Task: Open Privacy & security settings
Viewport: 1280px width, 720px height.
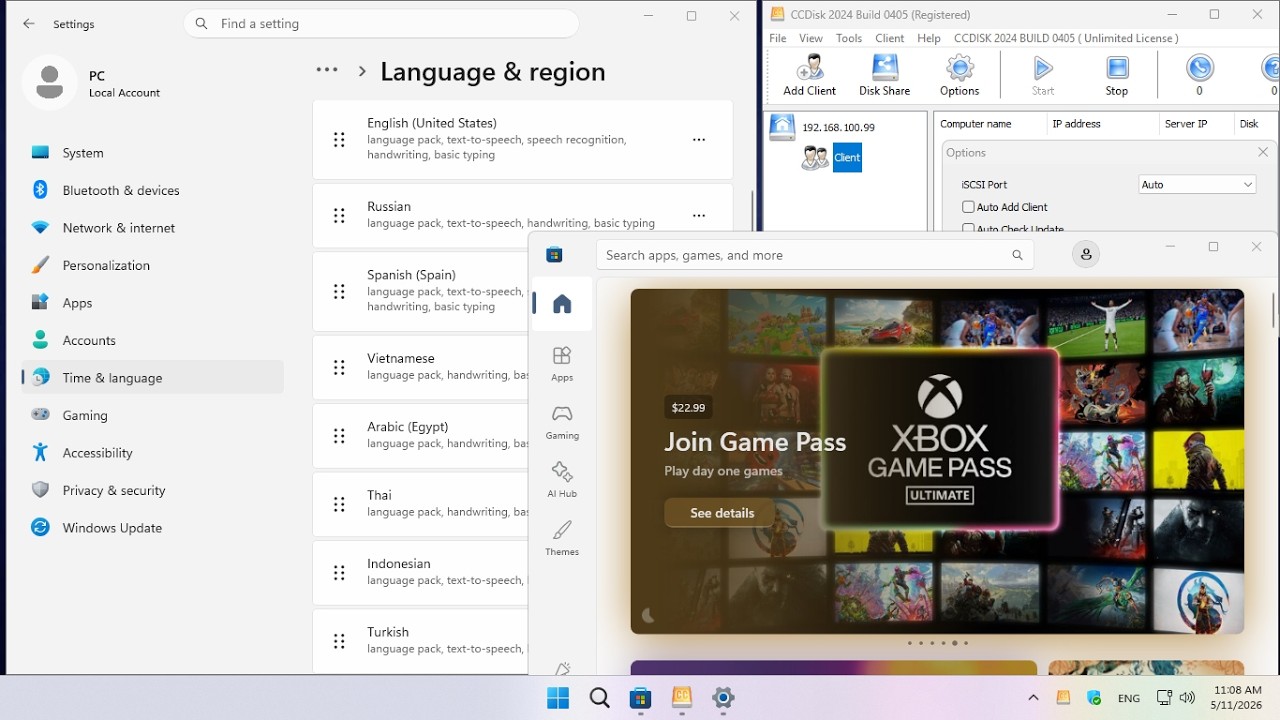Action: [152, 490]
